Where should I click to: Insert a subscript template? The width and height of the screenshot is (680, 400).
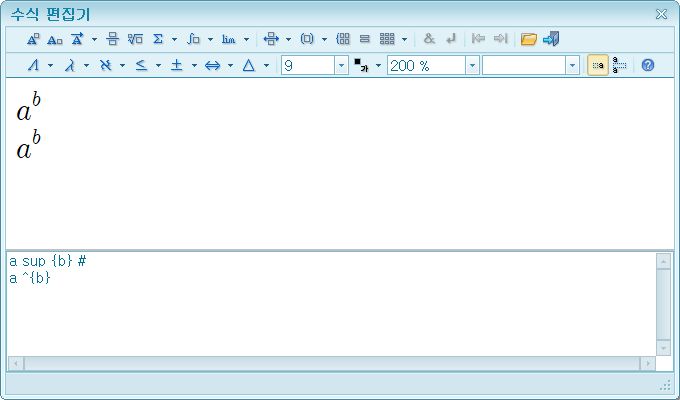point(55,39)
